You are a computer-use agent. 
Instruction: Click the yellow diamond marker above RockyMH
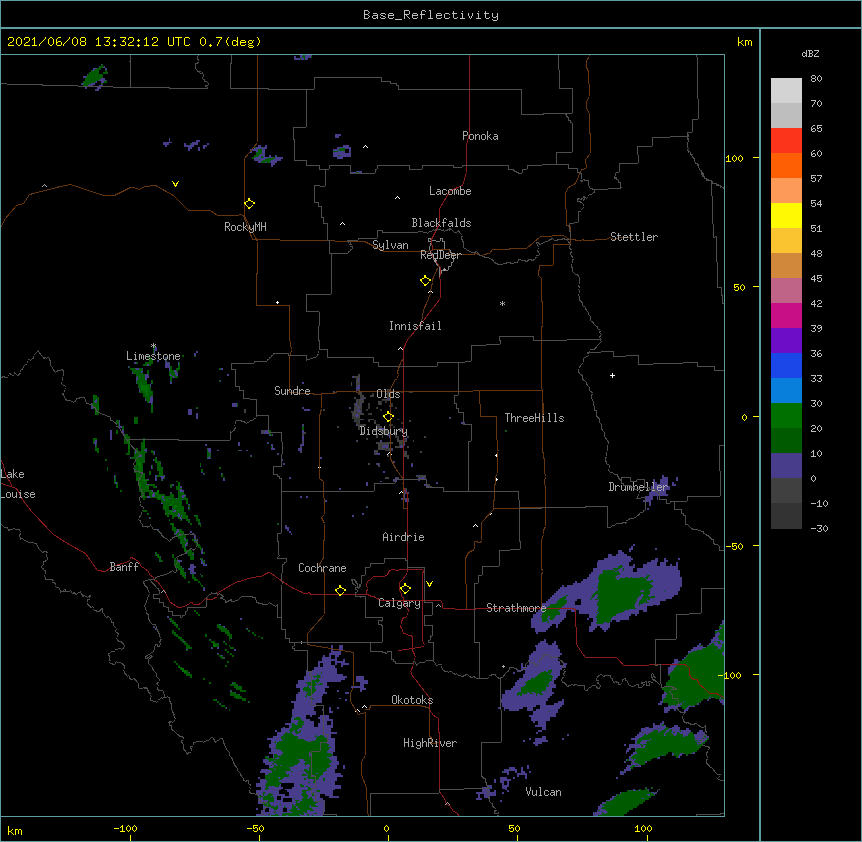click(250, 204)
